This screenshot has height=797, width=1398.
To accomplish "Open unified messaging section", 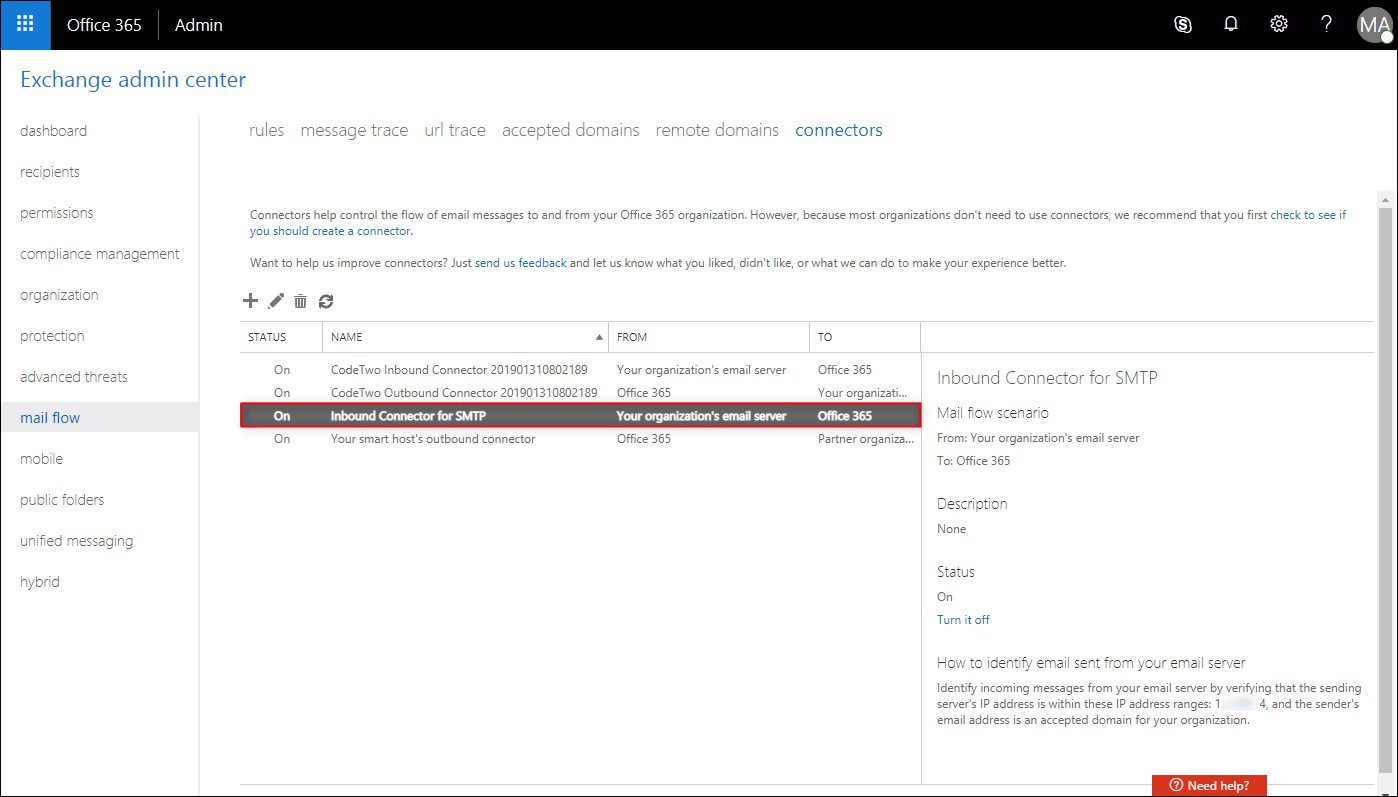I will pyautogui.click(x=76, y=541).
